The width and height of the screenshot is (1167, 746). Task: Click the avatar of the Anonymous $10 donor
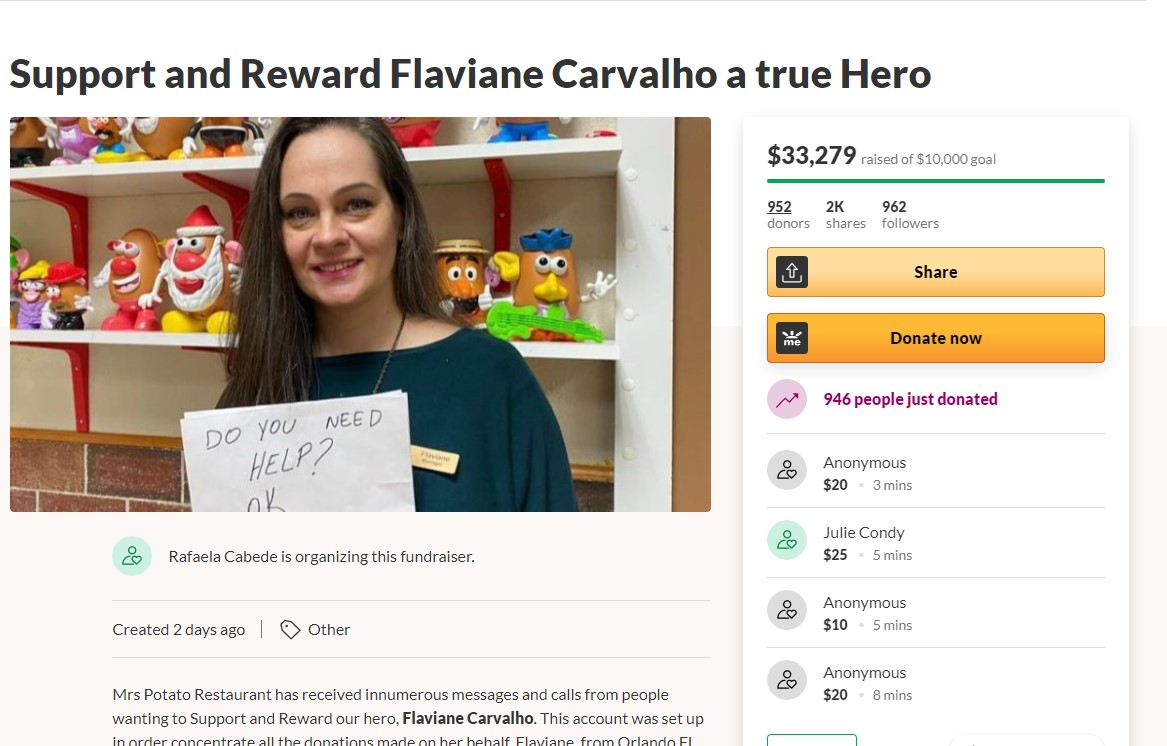[x=787, y=610]
